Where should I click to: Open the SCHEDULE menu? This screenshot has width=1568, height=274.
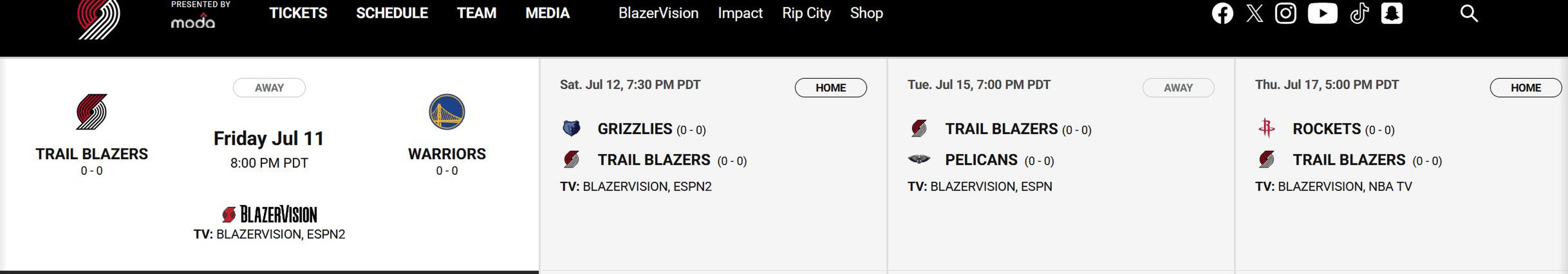tap(392, 13)
